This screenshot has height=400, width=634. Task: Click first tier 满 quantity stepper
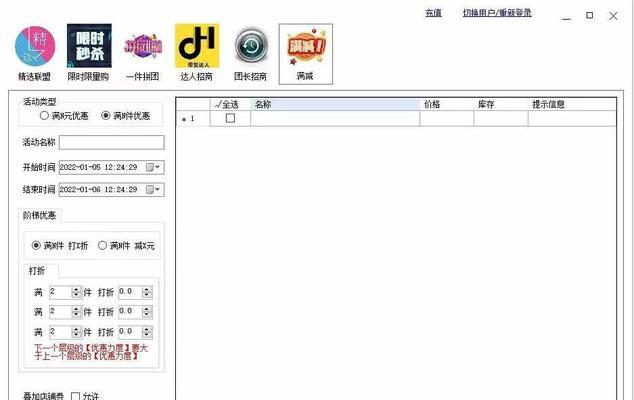tap(76, 292)
